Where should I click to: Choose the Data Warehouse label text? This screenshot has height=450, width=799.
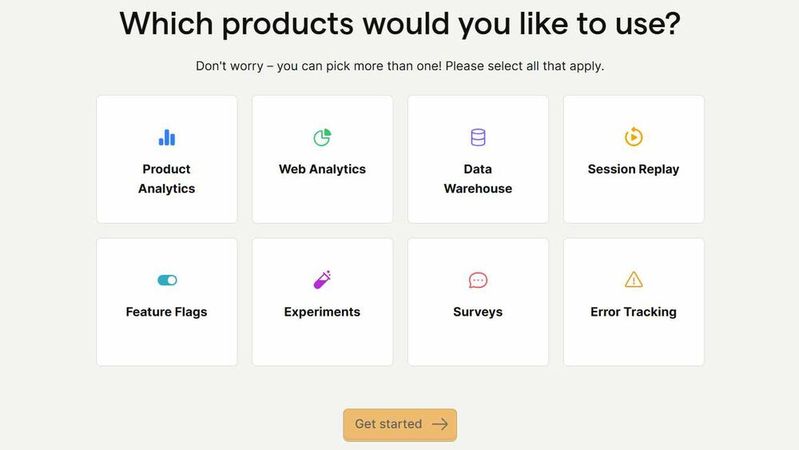point(478,179)
